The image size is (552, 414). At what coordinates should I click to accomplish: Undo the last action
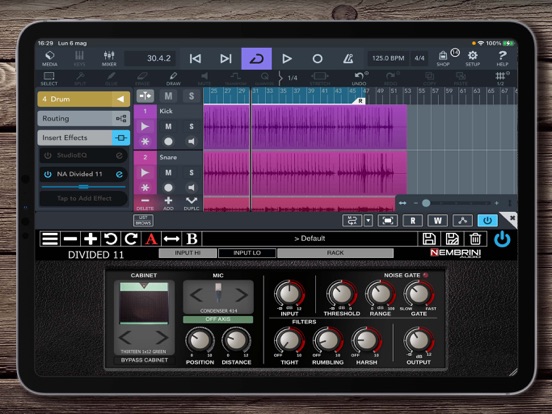[359, 79]
